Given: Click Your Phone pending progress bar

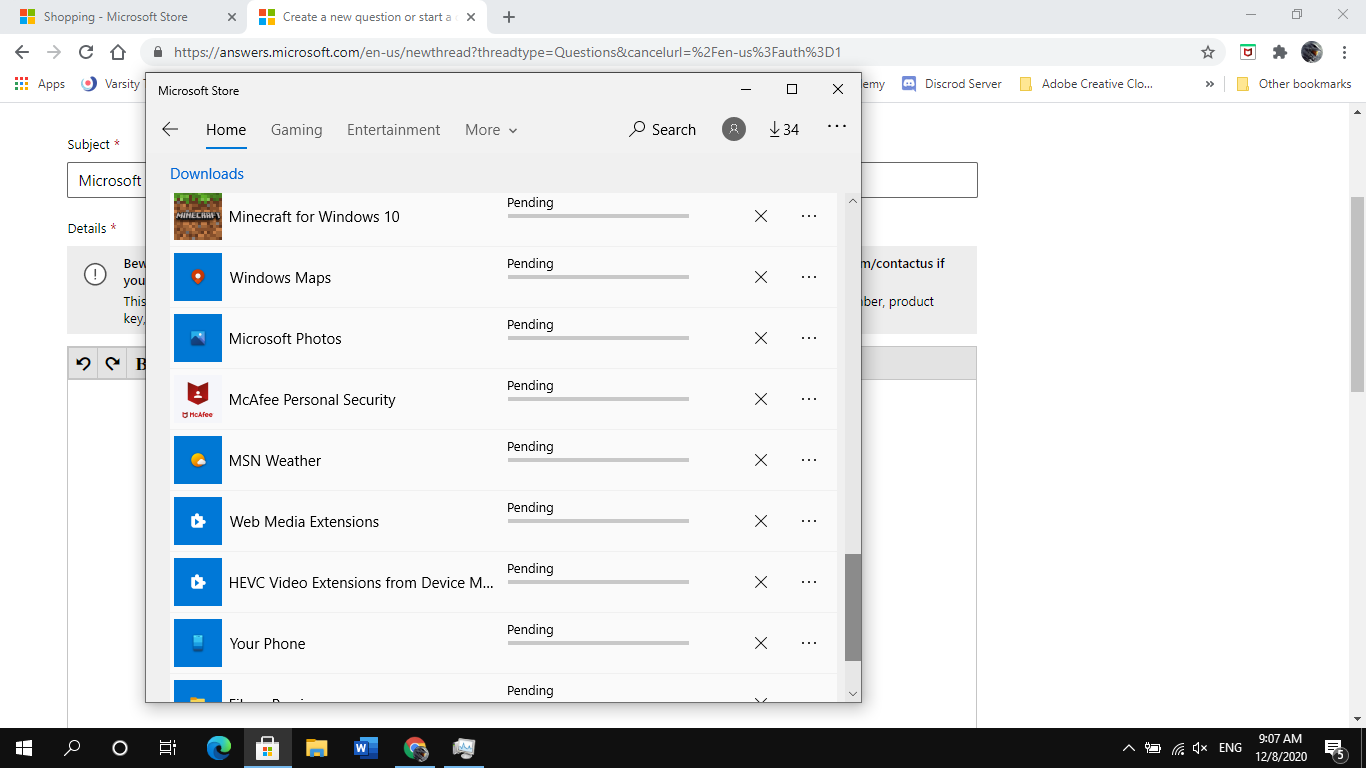Looking at the screenshot, I should [x=598, y=643].
